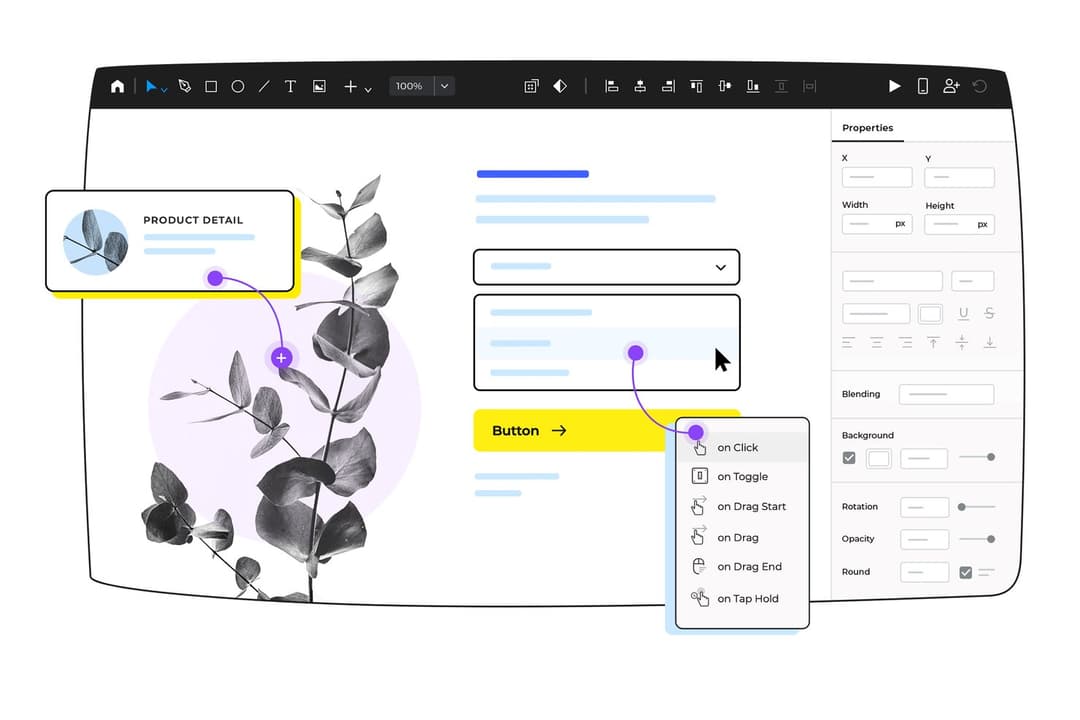Open the dropdown field on canvas

(x=607, y=267)
